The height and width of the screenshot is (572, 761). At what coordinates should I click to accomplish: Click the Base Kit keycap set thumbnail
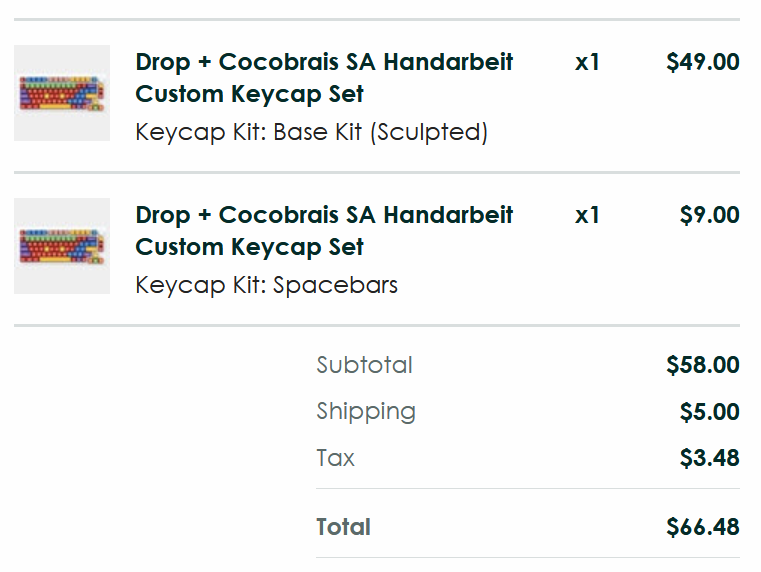(62, 93)
